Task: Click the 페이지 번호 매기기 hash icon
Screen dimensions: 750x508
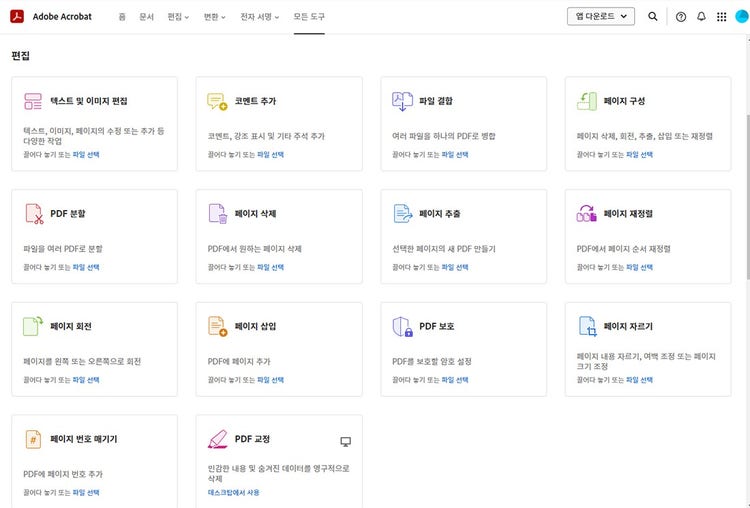Action: (x=33, y=439)
